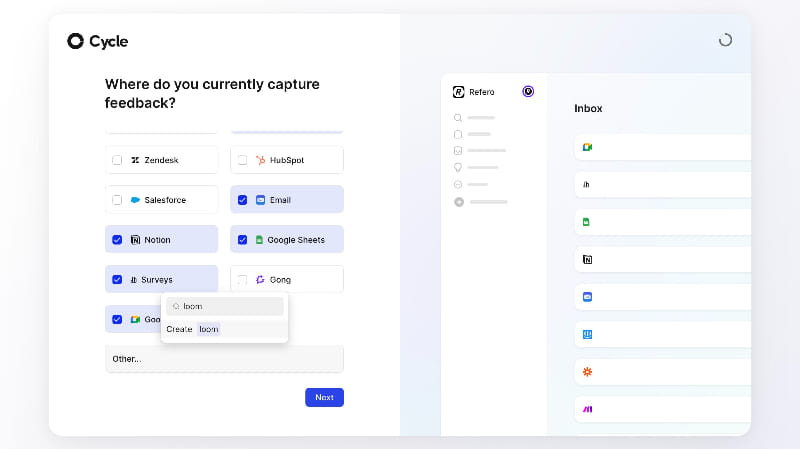The width and height of the screenshot is (800, 449).
Task: Click the sidebar checkbox icon in preview
Action: tap(458, 151)
